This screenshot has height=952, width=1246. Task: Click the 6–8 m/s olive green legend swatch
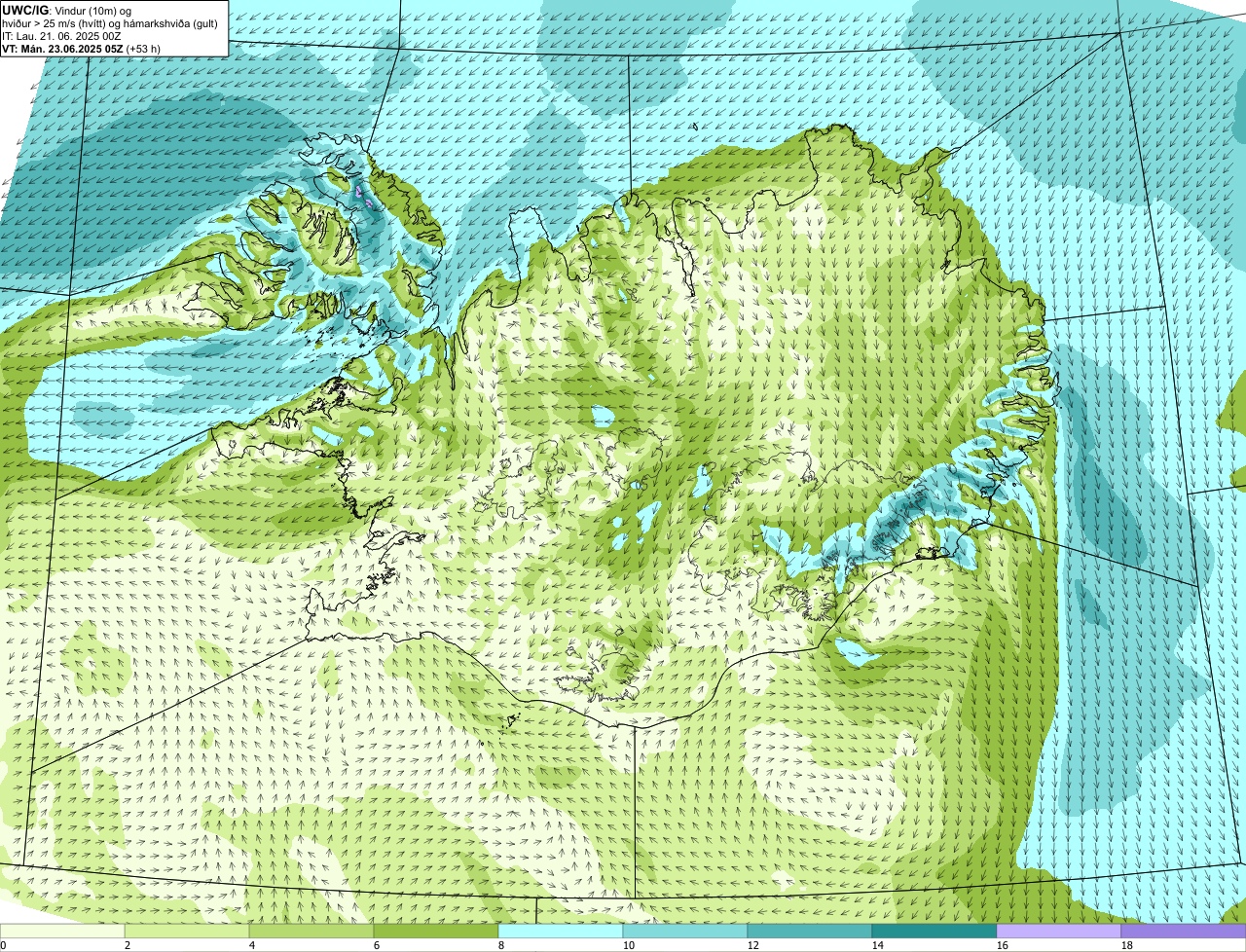point(436,931)
